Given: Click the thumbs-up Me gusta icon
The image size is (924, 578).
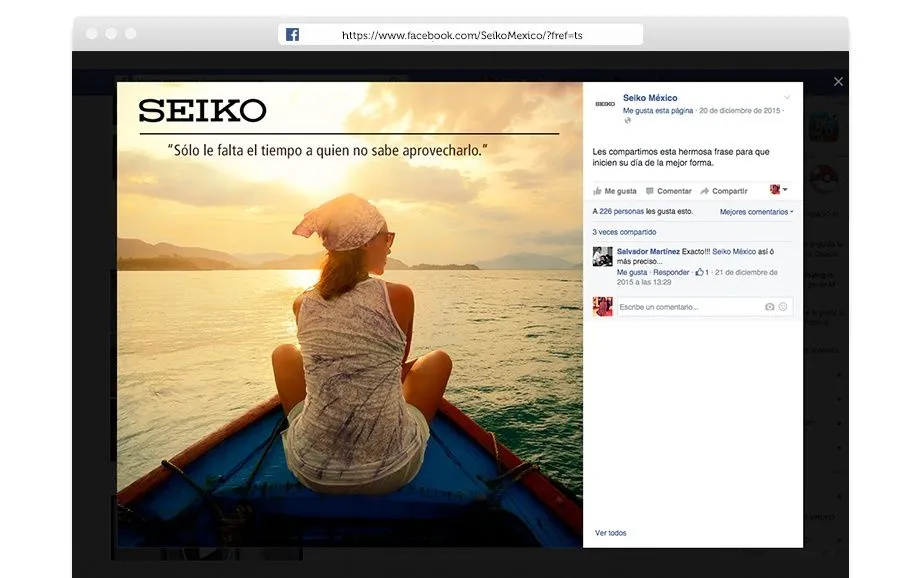Looking at the screenshot, I should coord(596,191).
